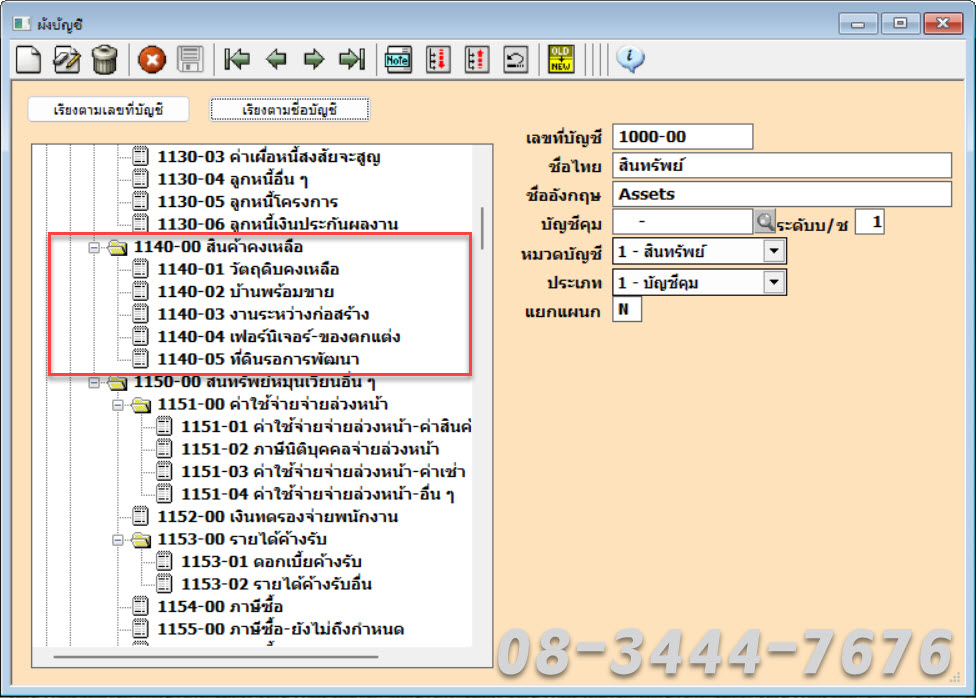Screen dimensions: 976x698
Task: Click document icon of 1152-00 row
Action: point(141,516)
